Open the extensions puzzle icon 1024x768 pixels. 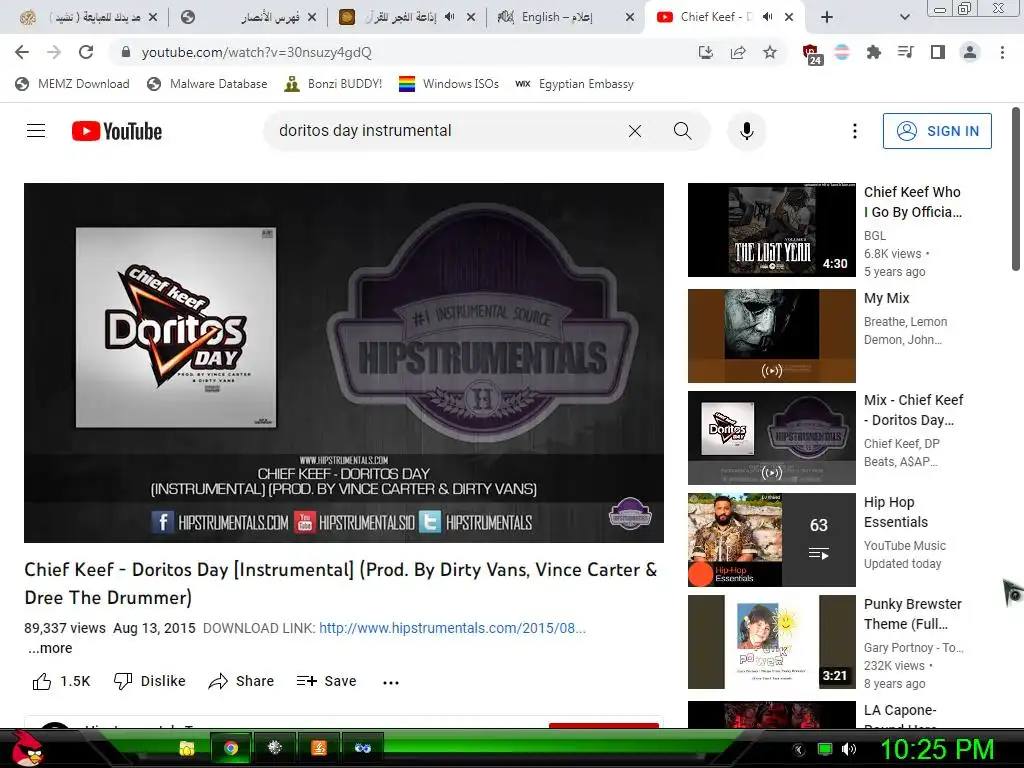[x=873, y=52]
